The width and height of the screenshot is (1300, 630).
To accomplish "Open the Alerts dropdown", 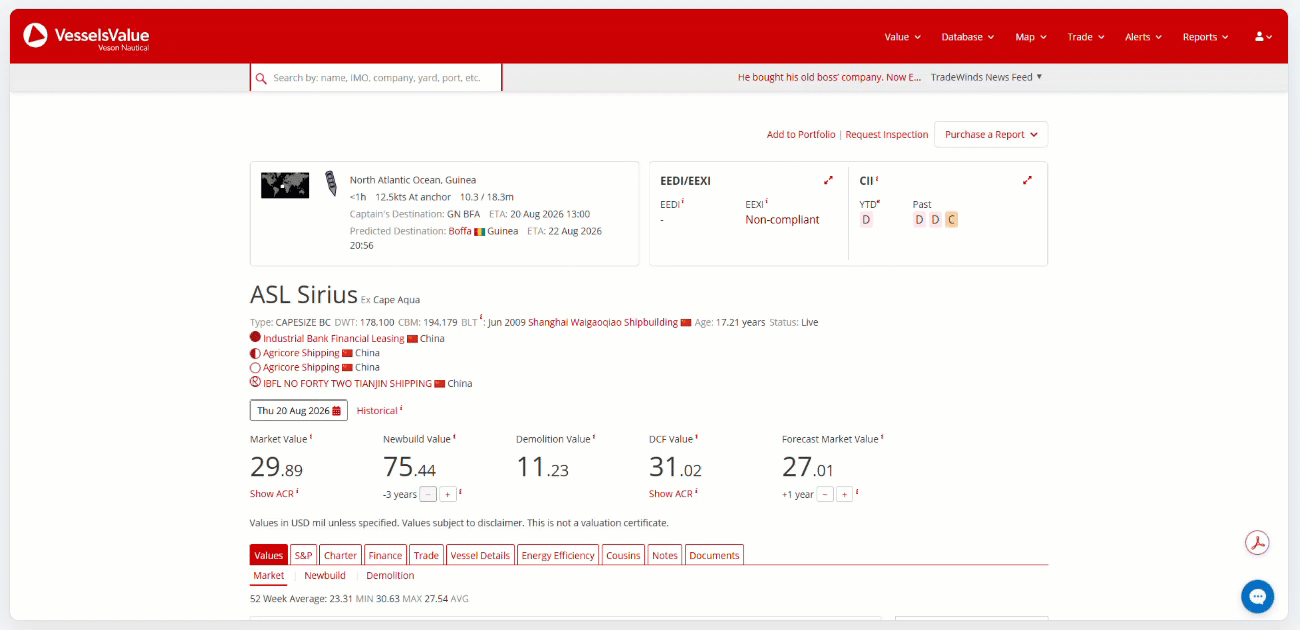I will coord(1144,37).
